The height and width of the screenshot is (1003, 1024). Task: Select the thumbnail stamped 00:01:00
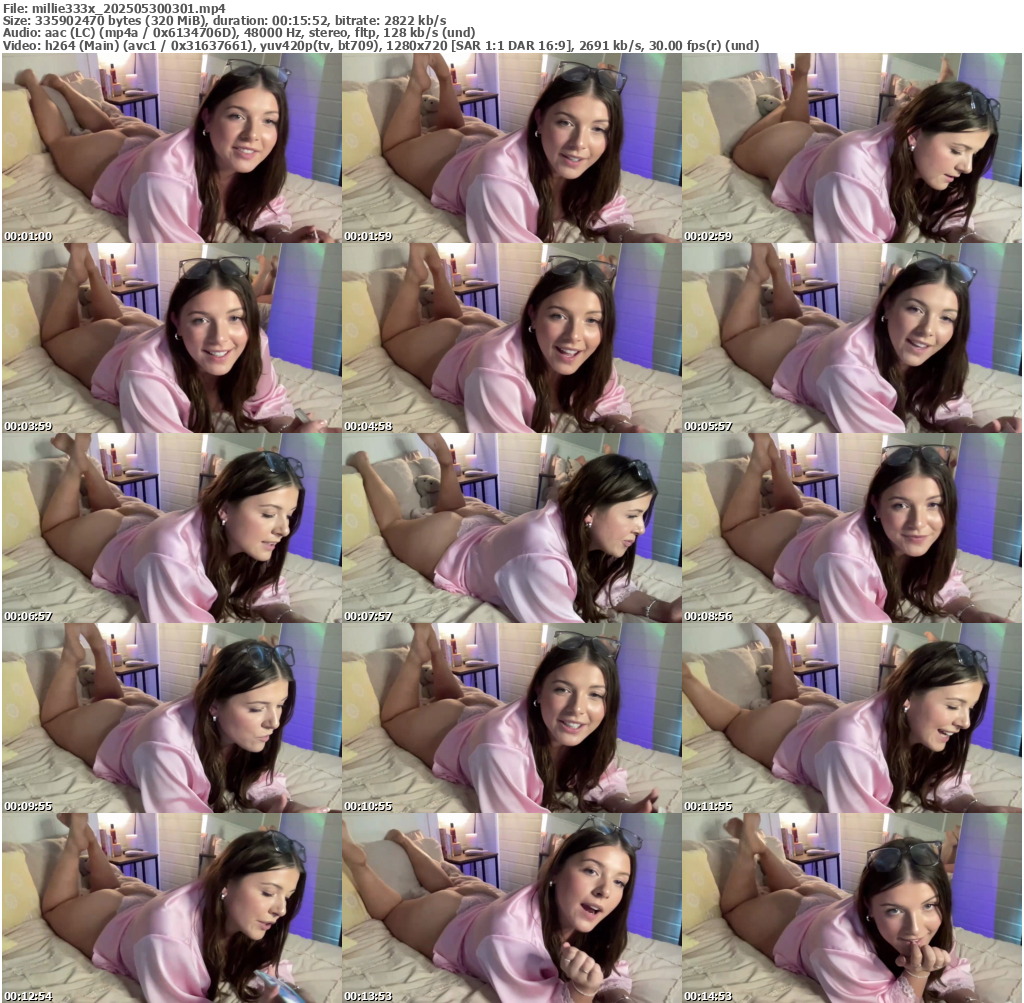pos(172,148)
